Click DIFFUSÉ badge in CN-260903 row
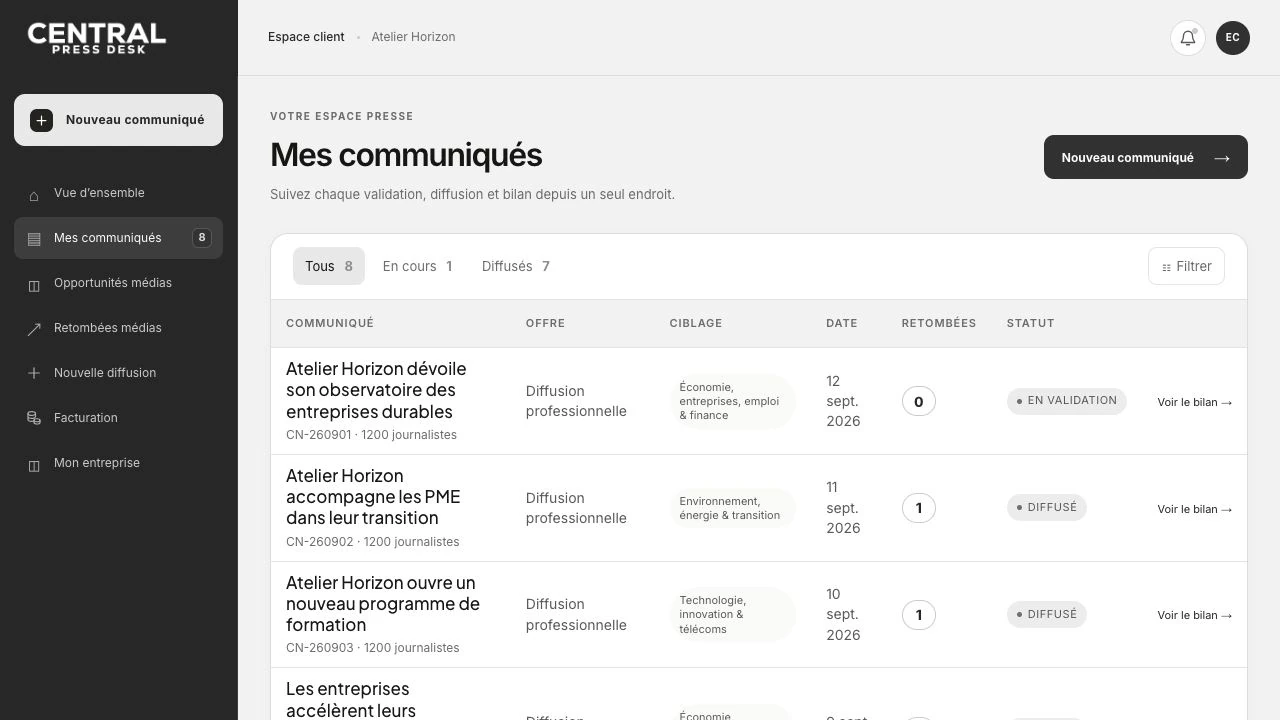The width and height of the screenshot is (1280, 720). [x=1047, y=614]
